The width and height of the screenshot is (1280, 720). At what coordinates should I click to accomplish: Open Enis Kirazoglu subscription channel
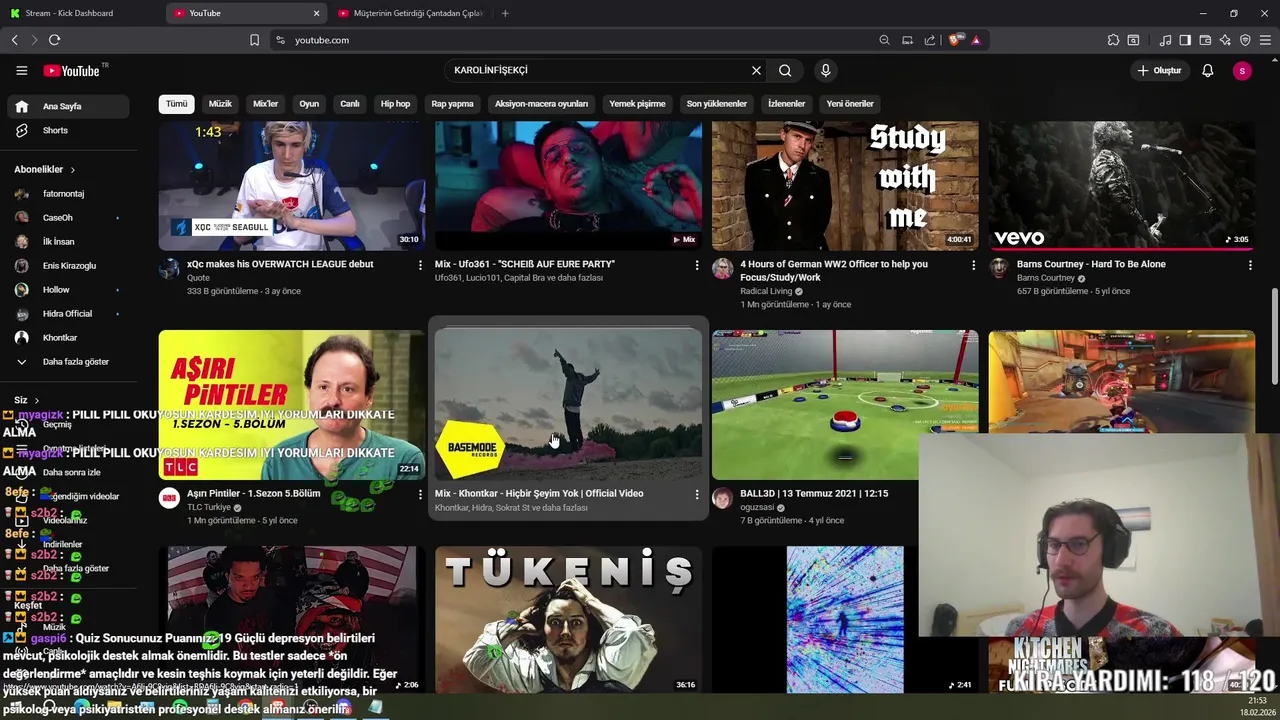(x=68, y=265)
